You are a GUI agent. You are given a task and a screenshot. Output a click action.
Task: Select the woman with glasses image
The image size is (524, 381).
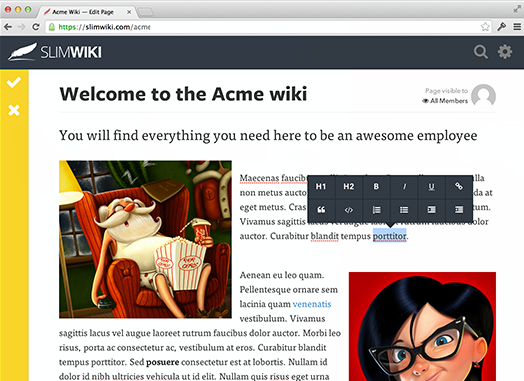pos(422,327)
